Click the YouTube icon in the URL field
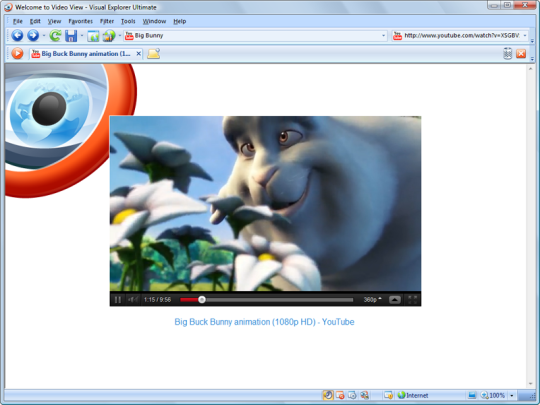 click(397, 35)
